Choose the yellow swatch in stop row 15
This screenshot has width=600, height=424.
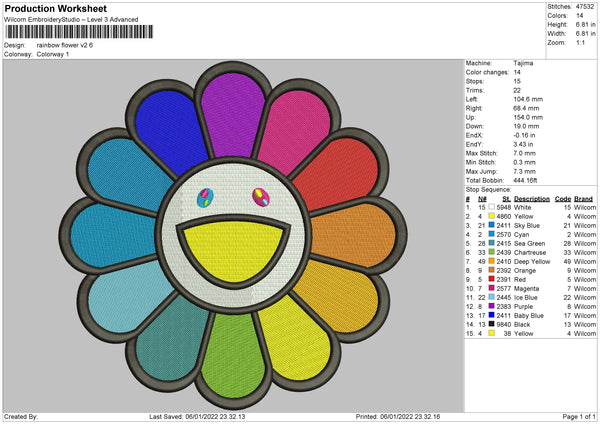491,333
